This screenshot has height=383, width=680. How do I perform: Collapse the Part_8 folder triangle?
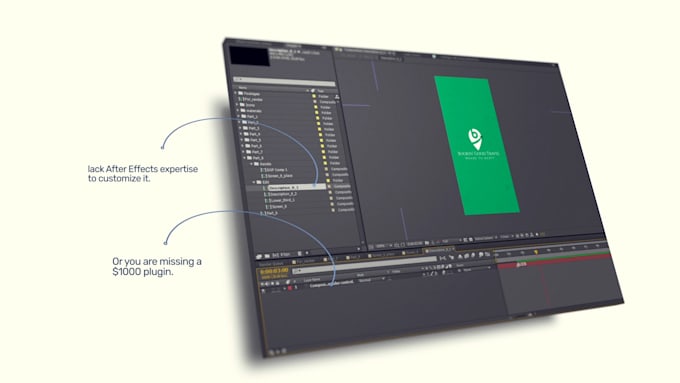tap(245, 158)
